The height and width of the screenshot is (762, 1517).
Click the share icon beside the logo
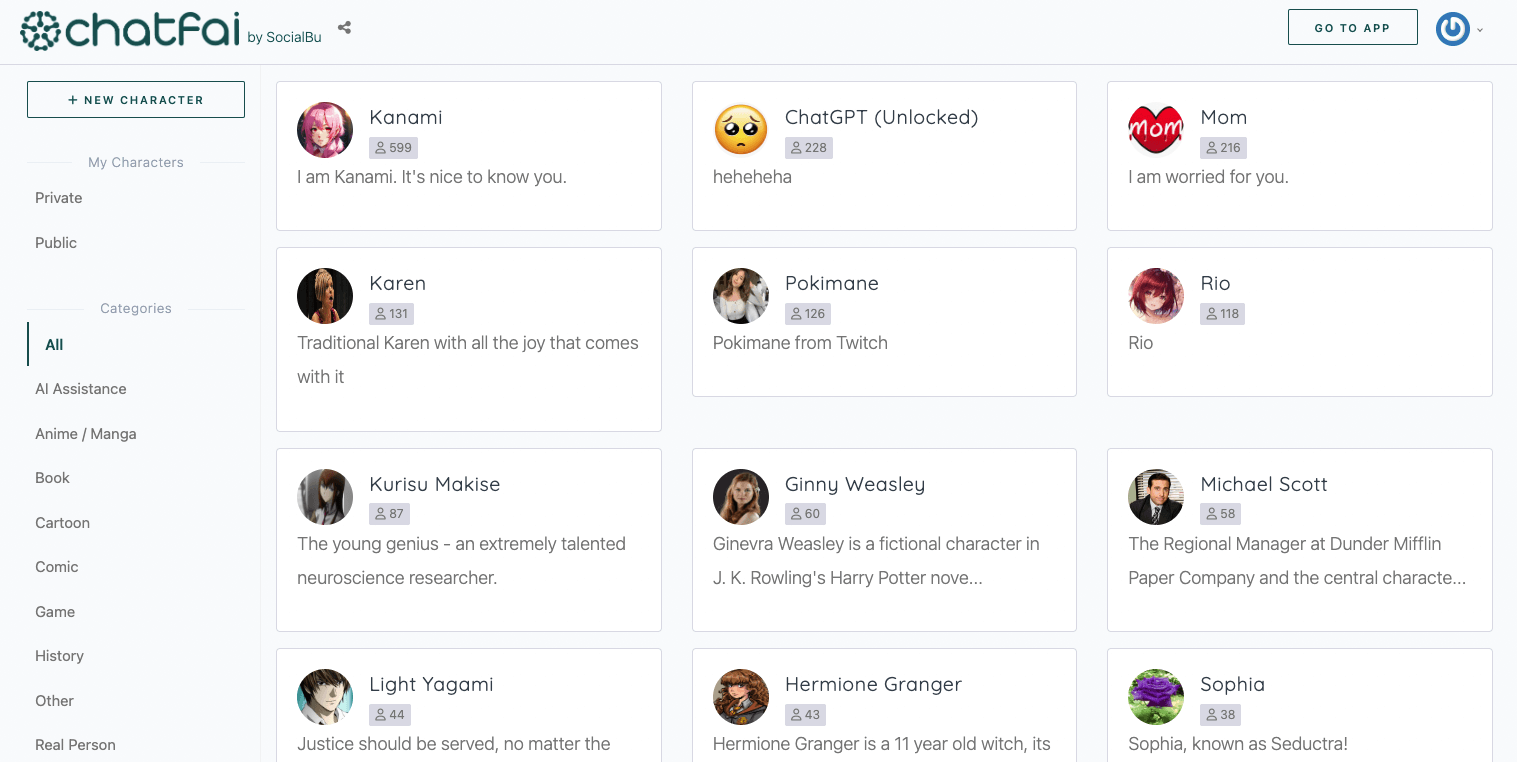(x=344, y=28)
